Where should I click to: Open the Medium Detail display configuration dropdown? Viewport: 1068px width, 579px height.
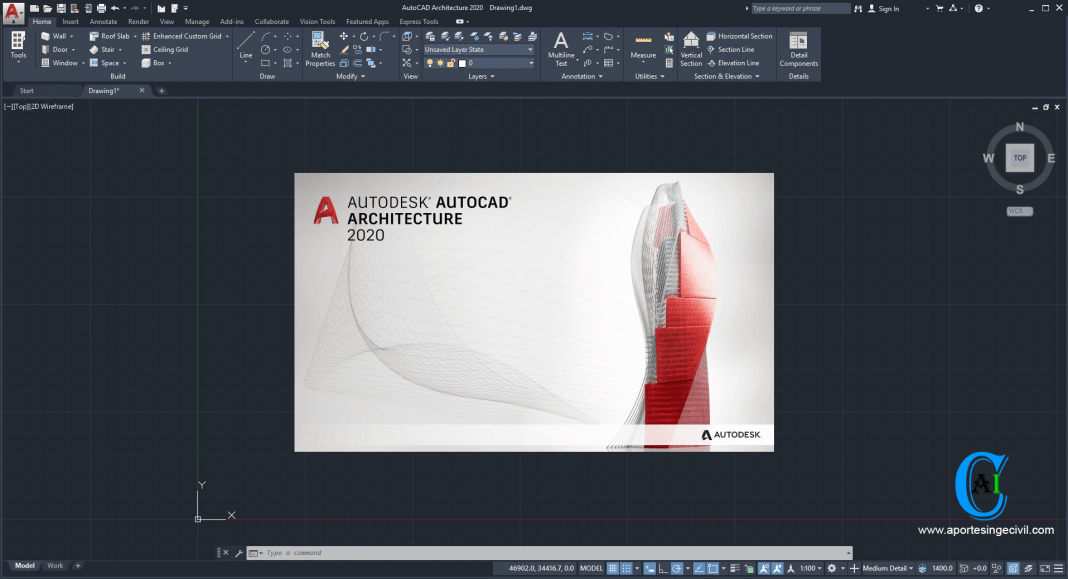[x=888, y=568]
